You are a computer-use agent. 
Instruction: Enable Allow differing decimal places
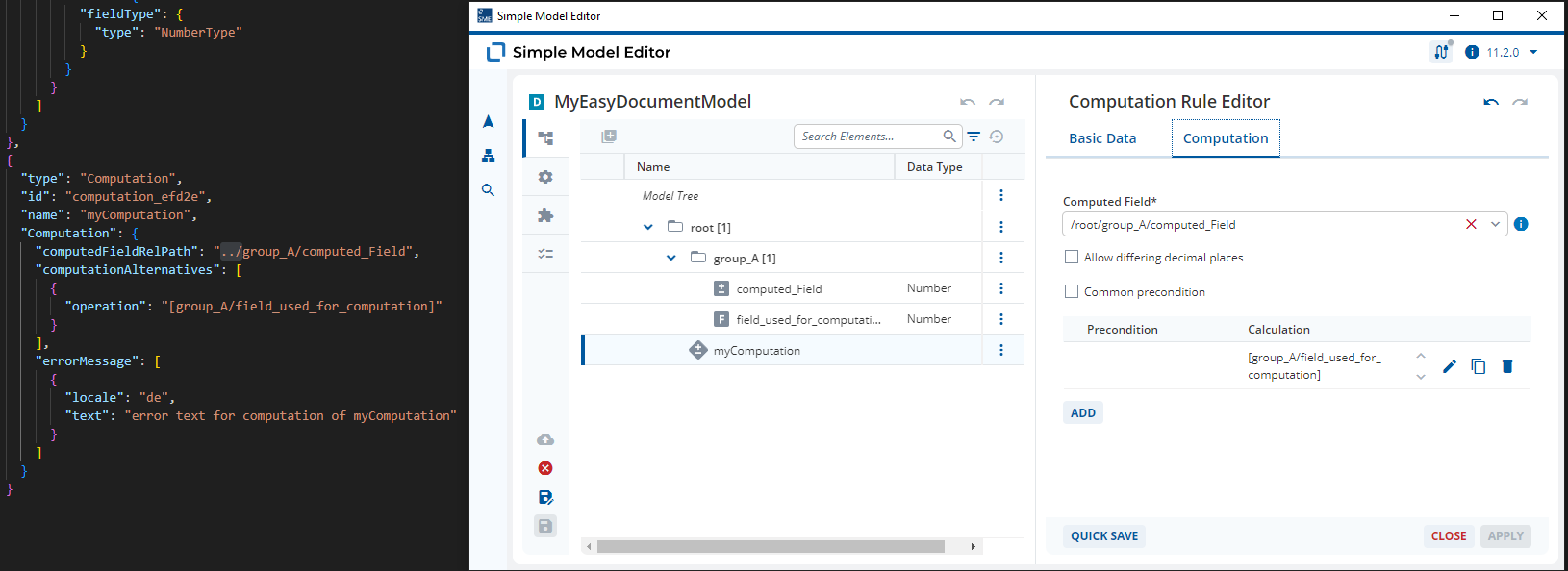tap(1072, 257)
